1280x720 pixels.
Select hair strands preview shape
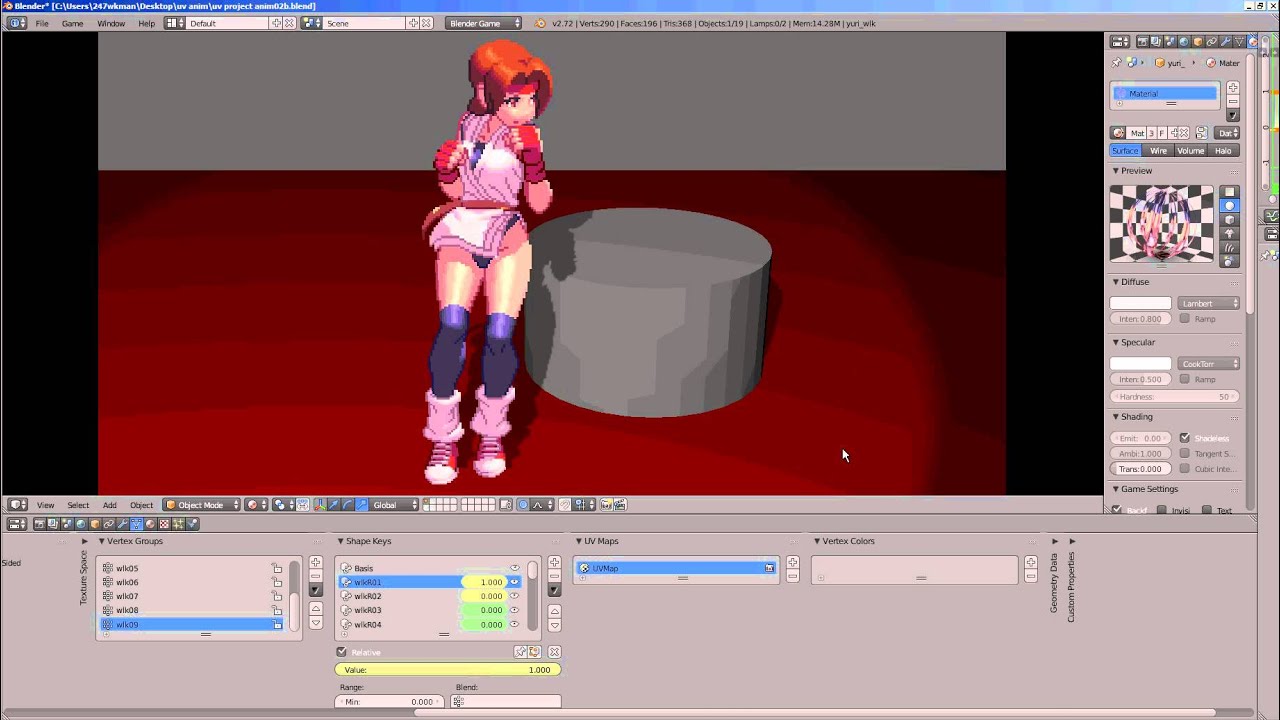pos(1230,247)
